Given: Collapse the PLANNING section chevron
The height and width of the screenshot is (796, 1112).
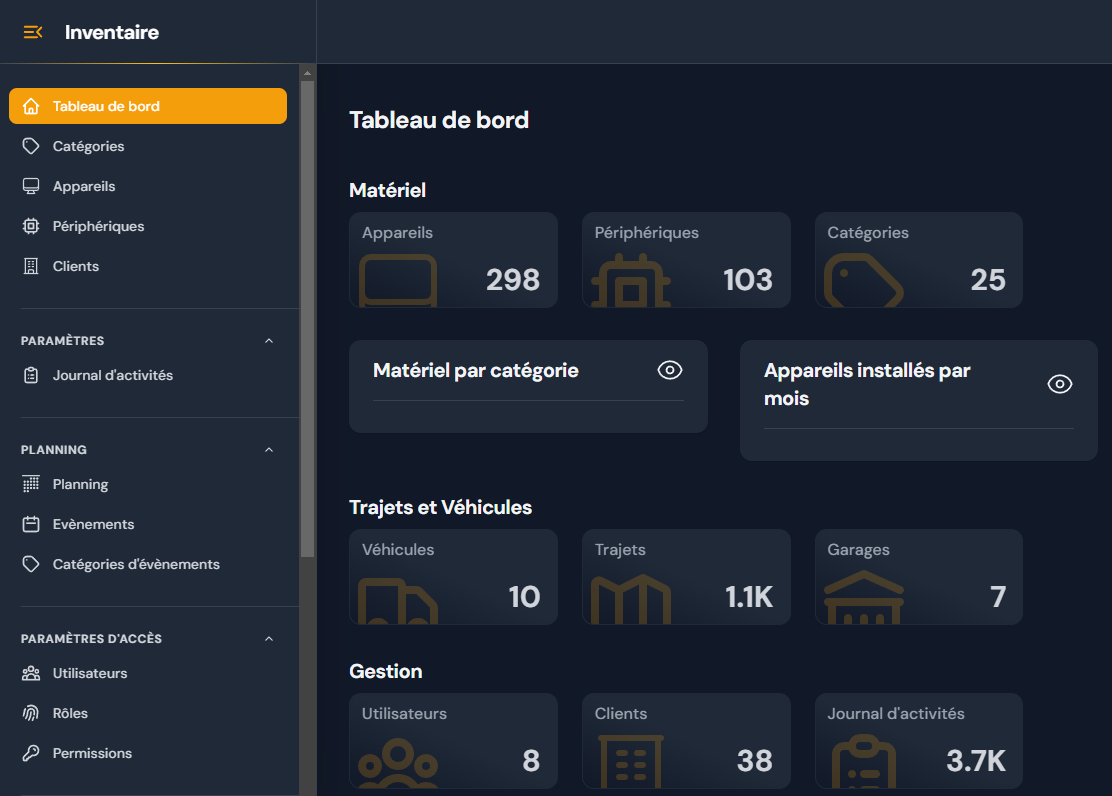Looking at the screenshot, I should click(268, 450).
